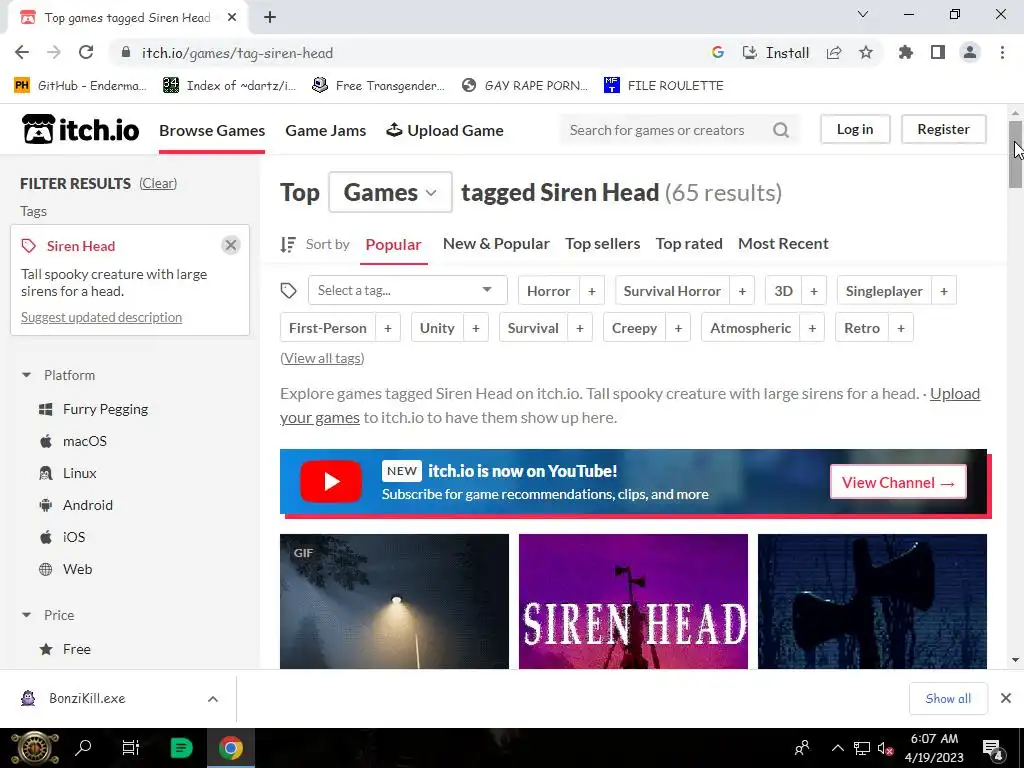This screenshot has height=768, width=1024.
Task: Open GIF streetlight game thumbnail
Action: [394, 601]
